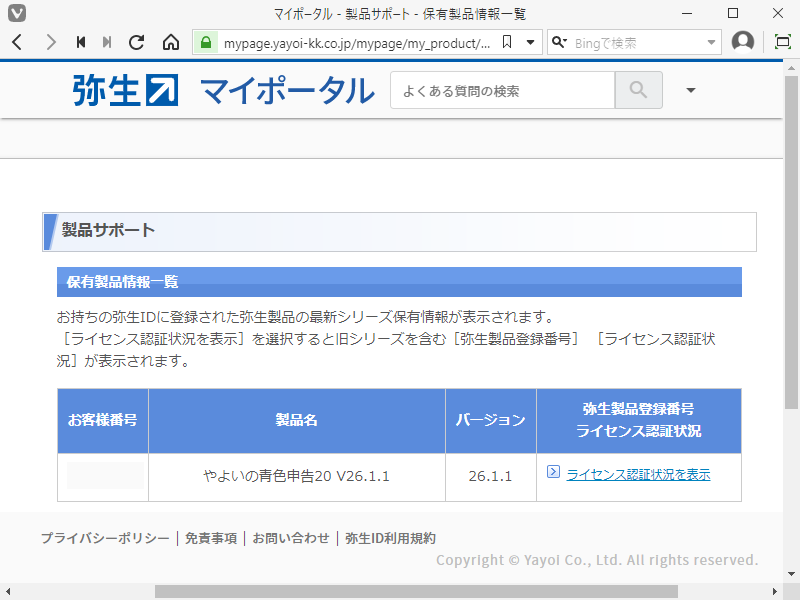Reload the current page
Screen dimensions: 800x600
point(137,42)
